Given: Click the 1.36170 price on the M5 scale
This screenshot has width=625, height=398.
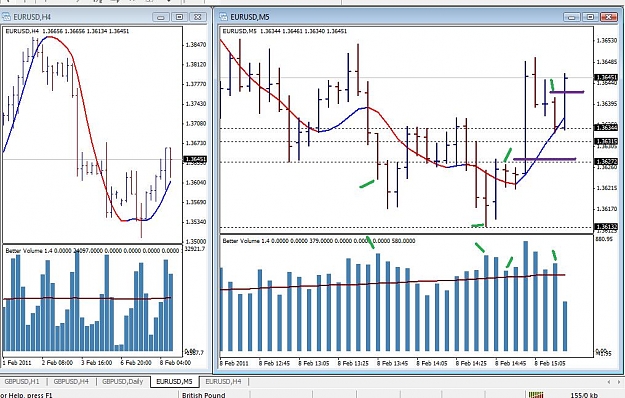Looking at the screenshot, I should 606,208.
